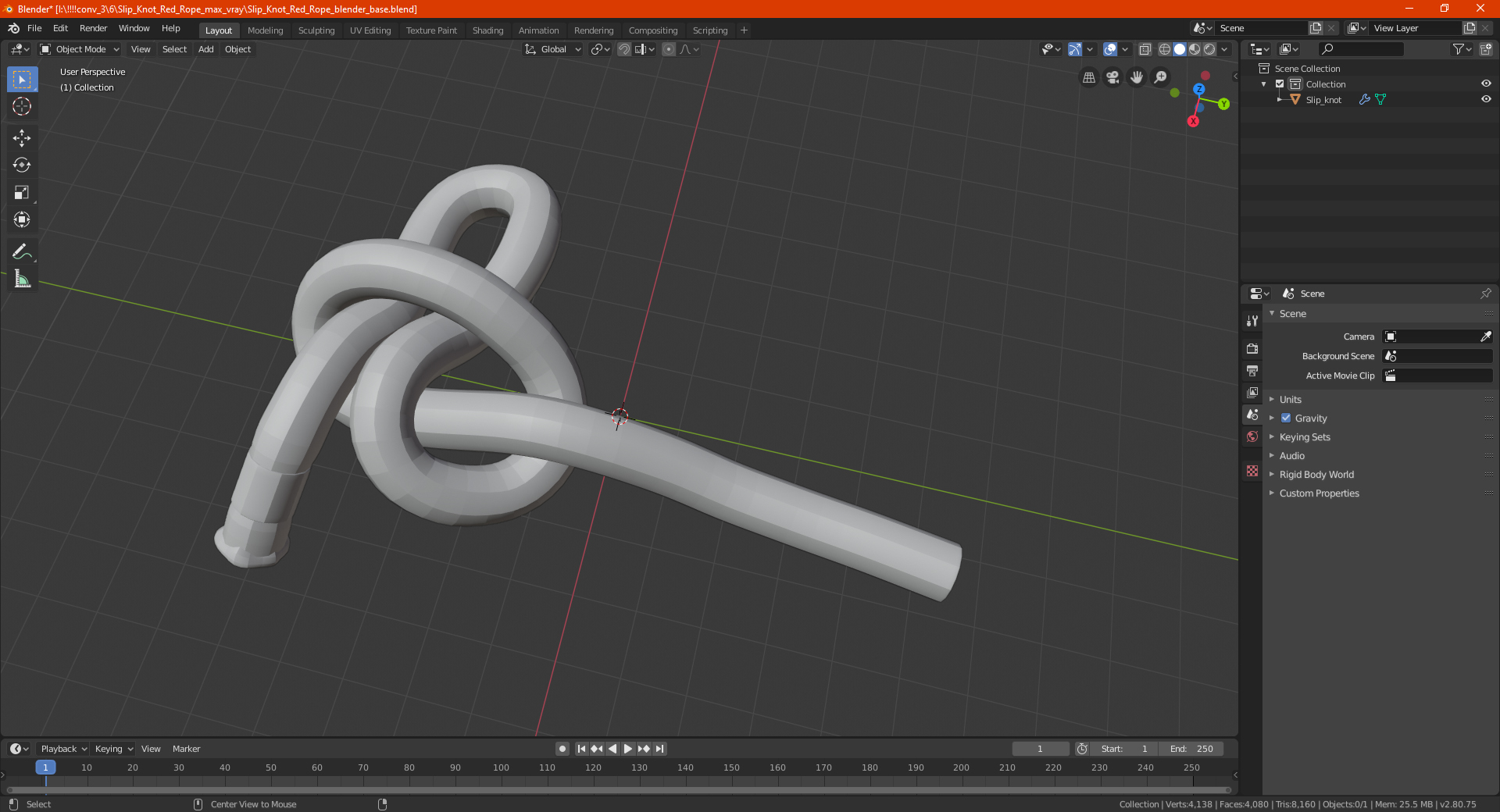The image size is (1500, 812).
Task: Open the Texture properties tab
Action: [x=1252, y=471]
